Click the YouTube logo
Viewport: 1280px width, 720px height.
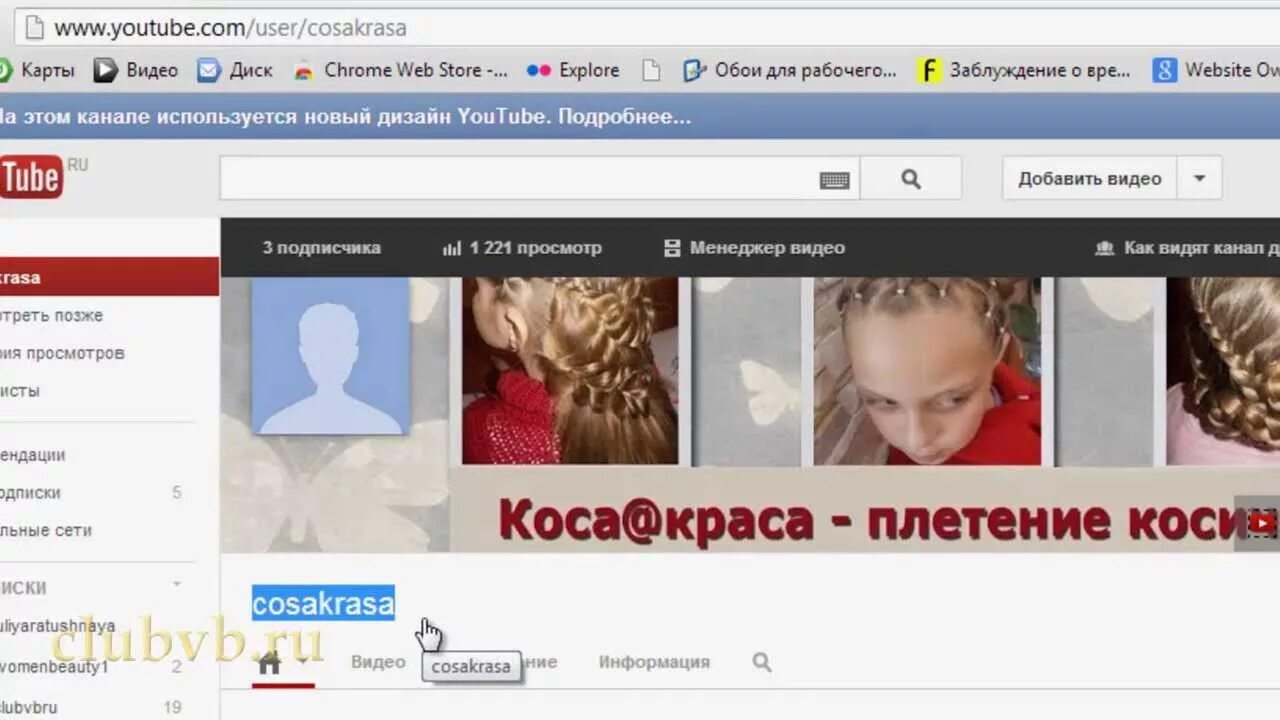click(31, 177)
